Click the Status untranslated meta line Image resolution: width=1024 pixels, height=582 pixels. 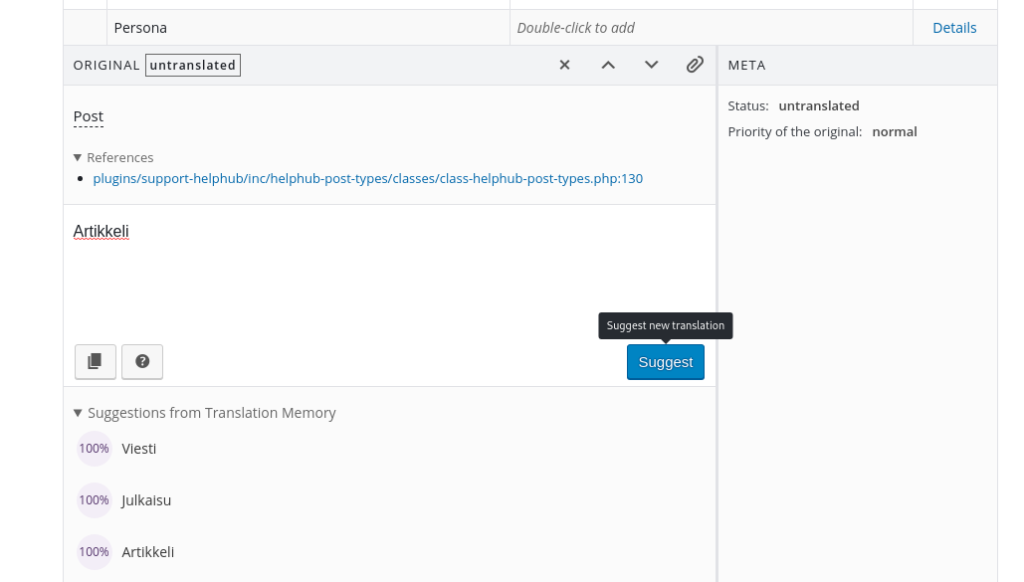(793, 106)
